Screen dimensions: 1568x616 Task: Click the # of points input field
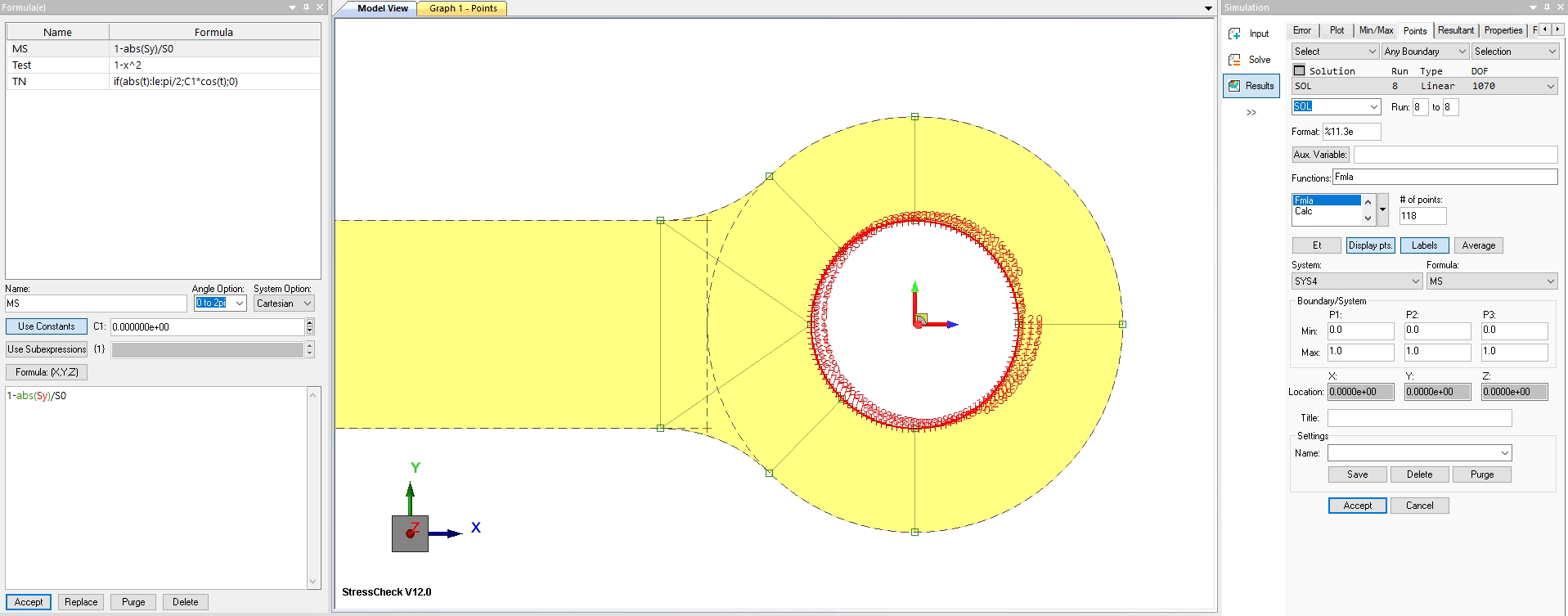(1422, 216)
